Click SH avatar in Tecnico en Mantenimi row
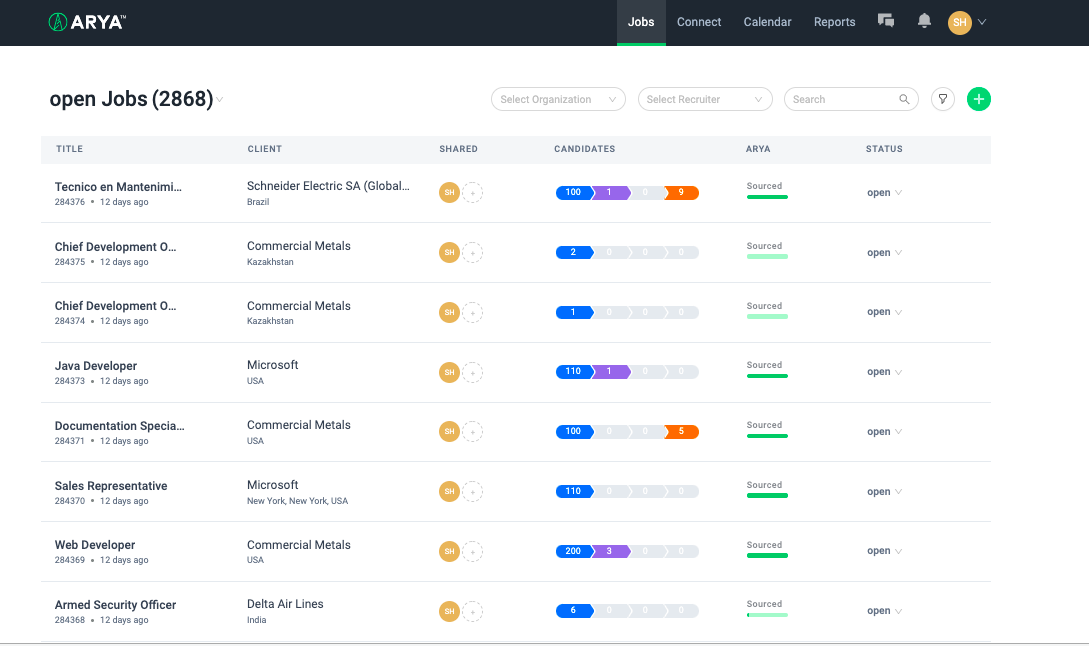 [449, 192]
